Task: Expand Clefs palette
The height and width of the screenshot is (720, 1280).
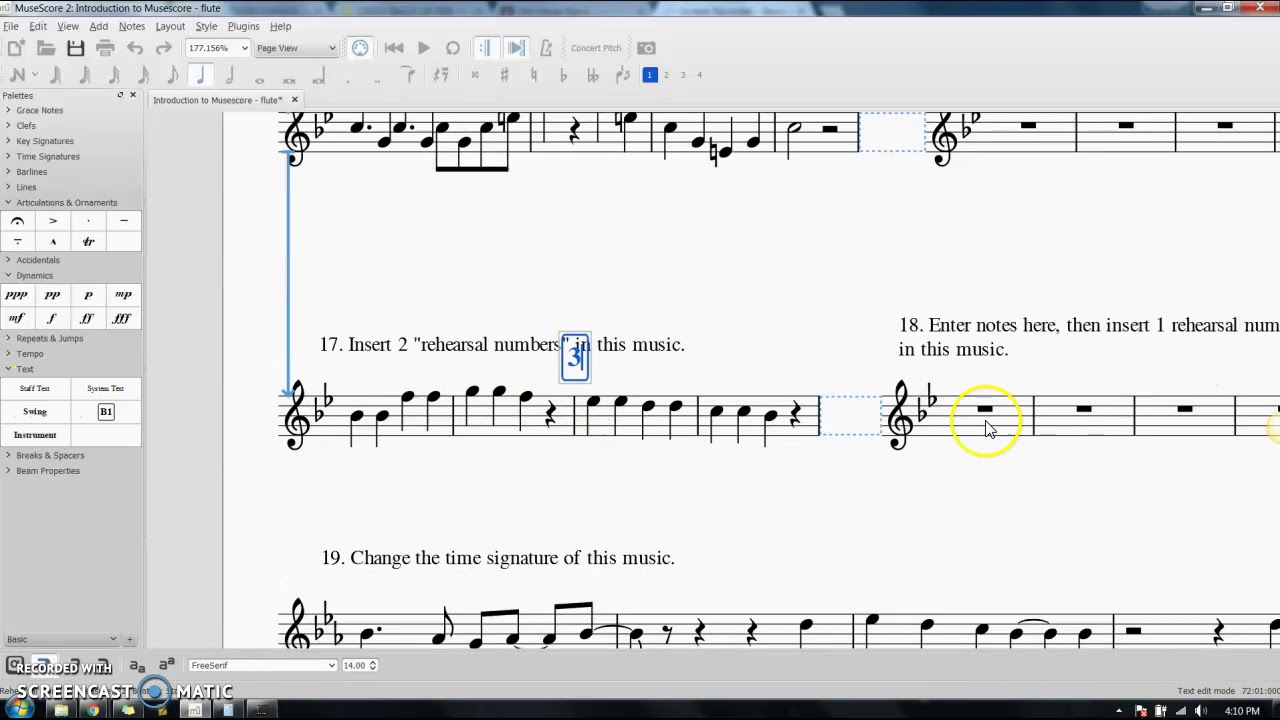Action: [x=25, y=126]
